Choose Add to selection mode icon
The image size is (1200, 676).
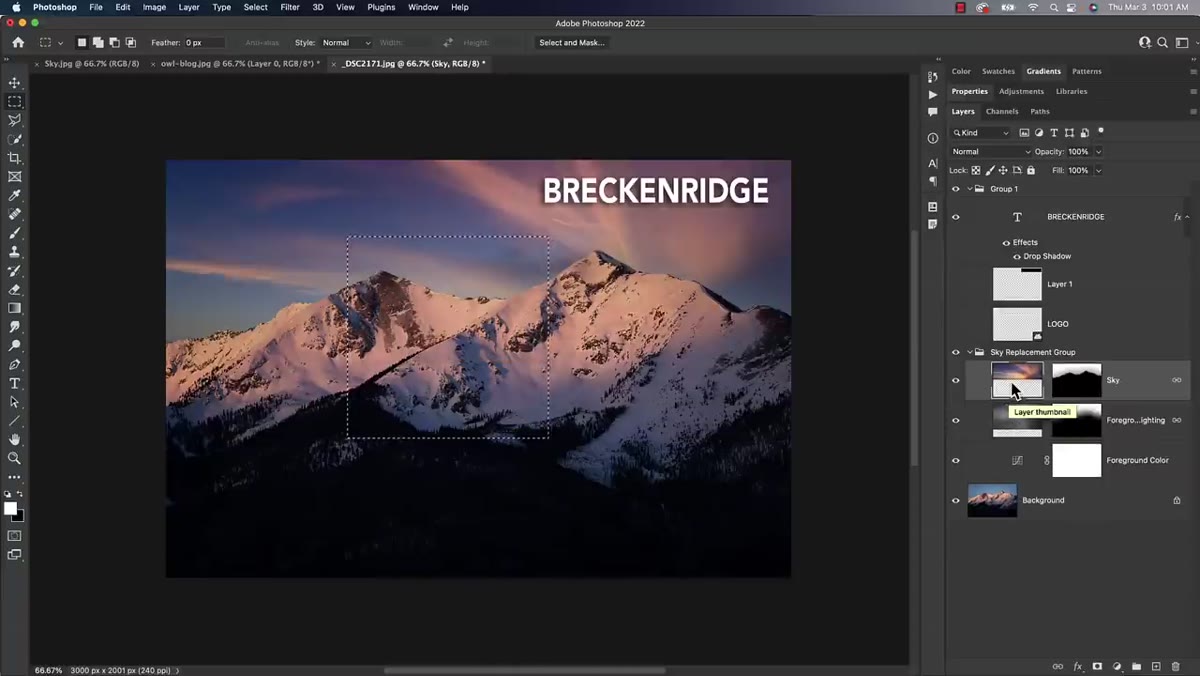coord(98,43)
